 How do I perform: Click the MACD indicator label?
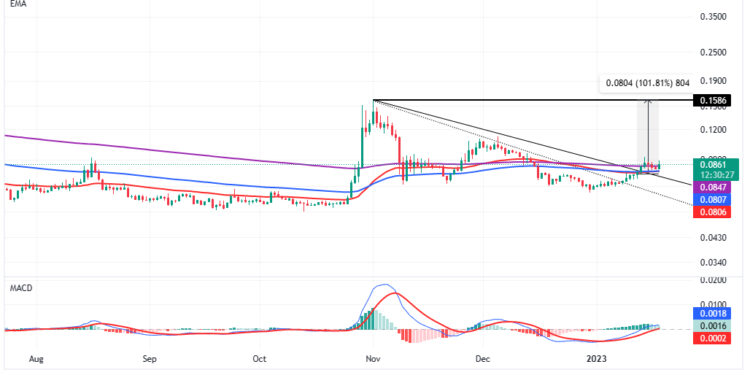[21, 289]
